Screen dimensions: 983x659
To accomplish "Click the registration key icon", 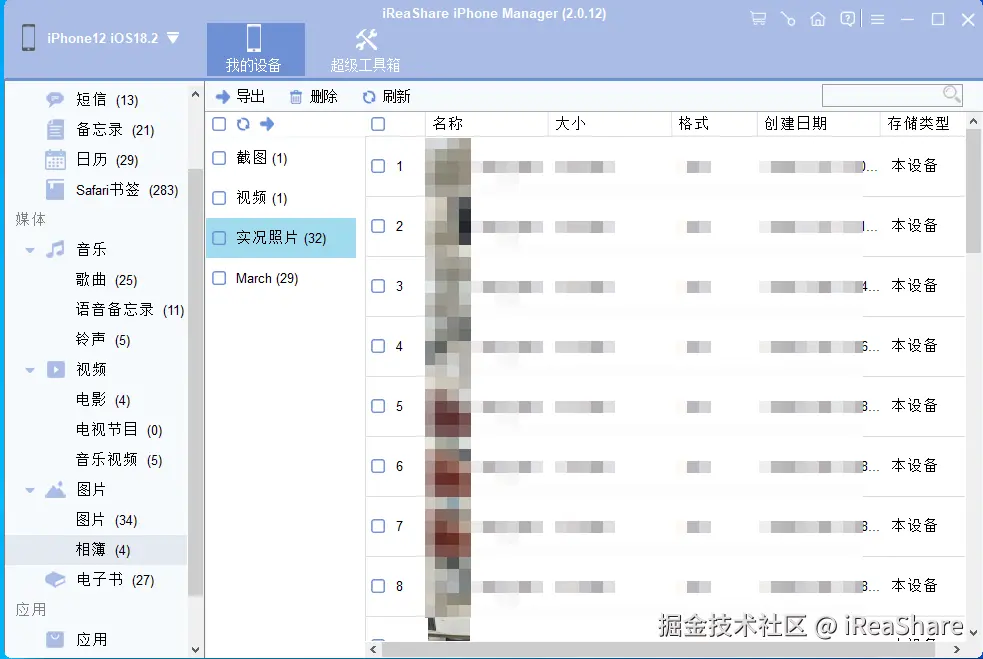I will tap(788, 18).
